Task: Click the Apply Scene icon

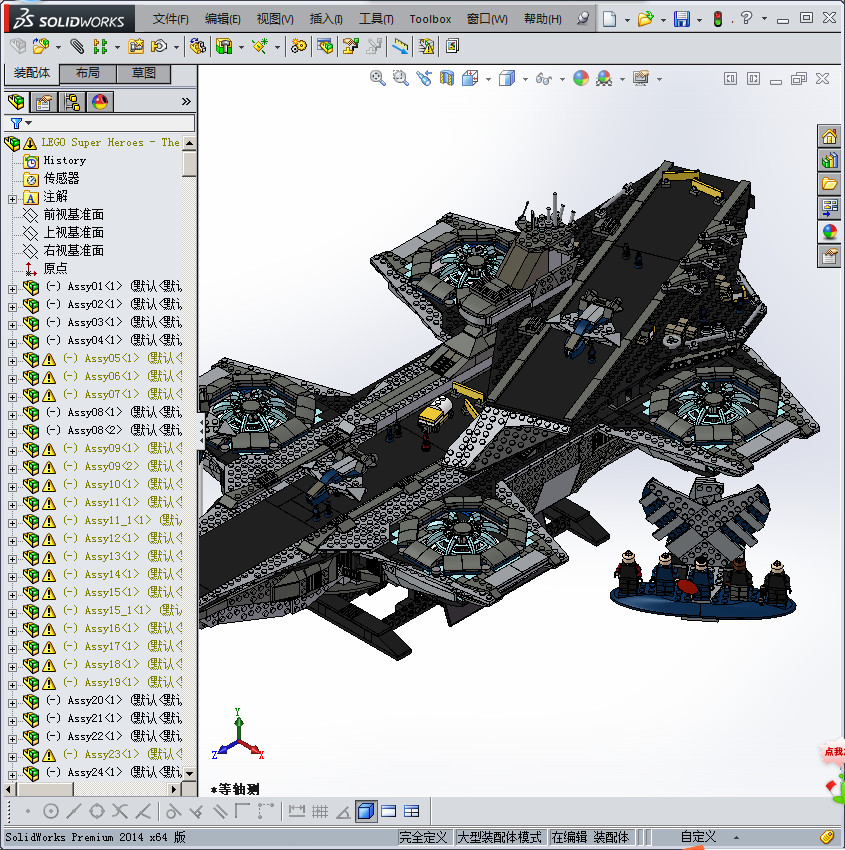Action: coord(604,79)
